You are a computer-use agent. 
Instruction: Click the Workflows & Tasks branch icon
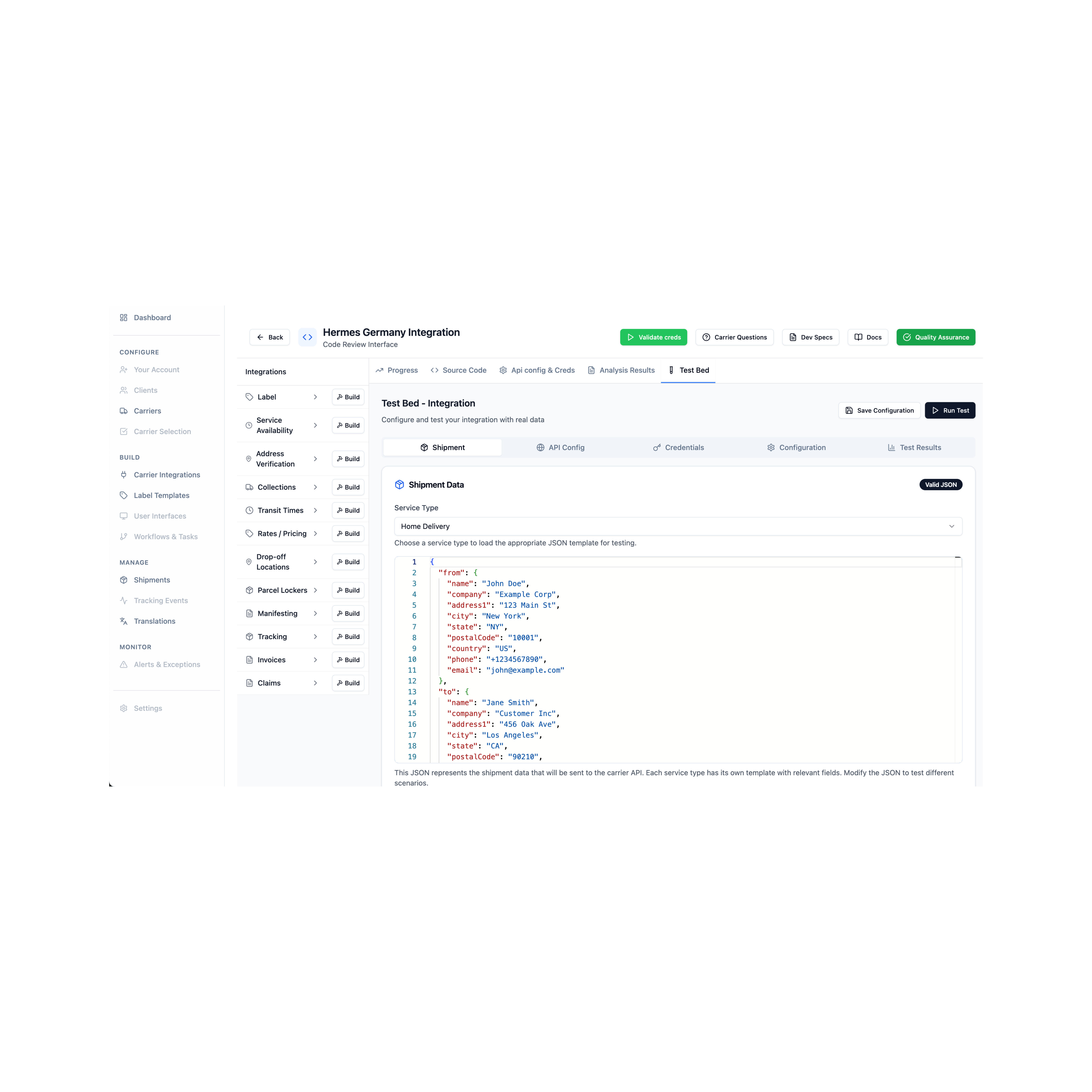[x=124, y=537]
